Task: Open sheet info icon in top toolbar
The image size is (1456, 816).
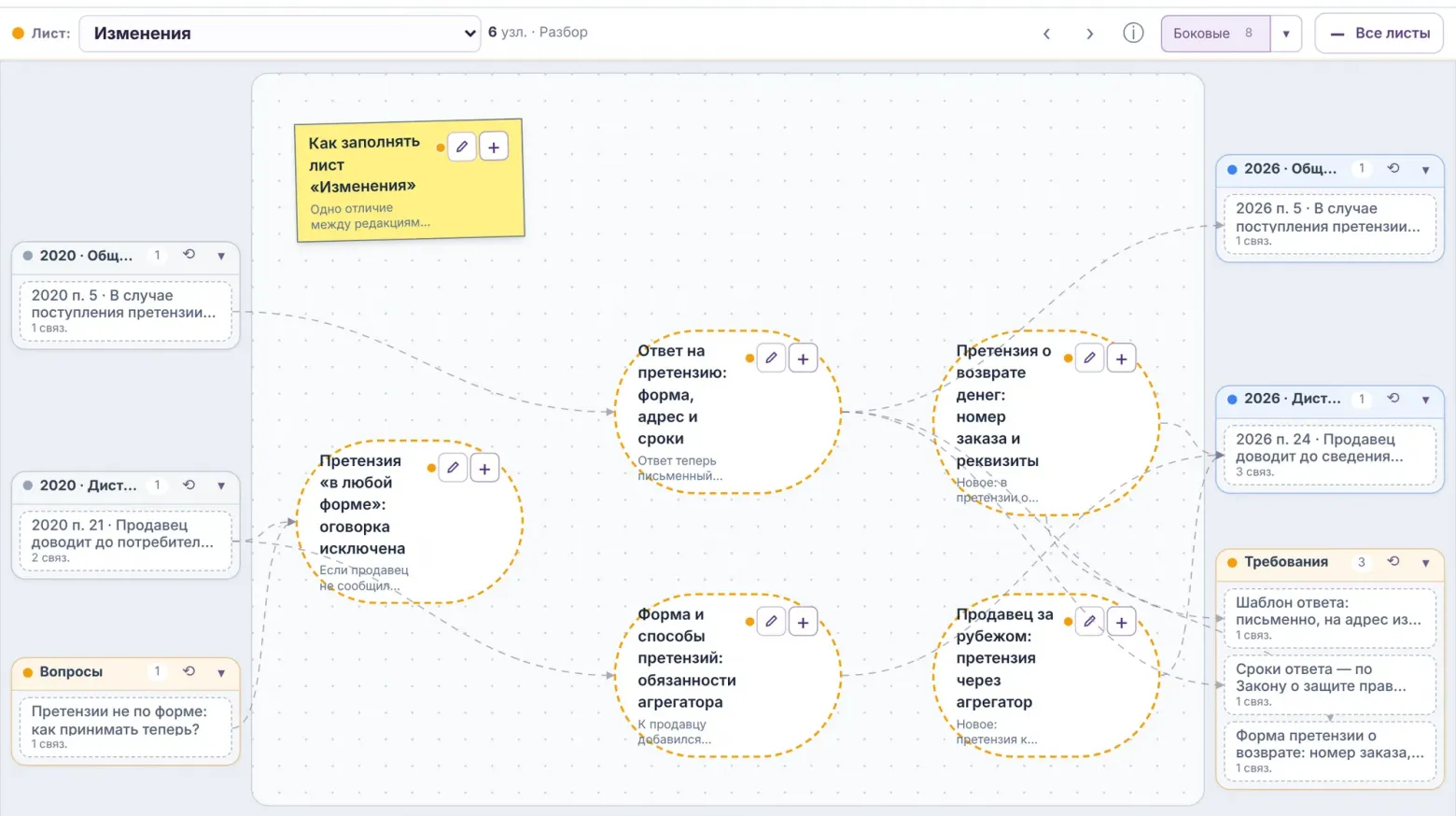Action: pos(1133,33)
